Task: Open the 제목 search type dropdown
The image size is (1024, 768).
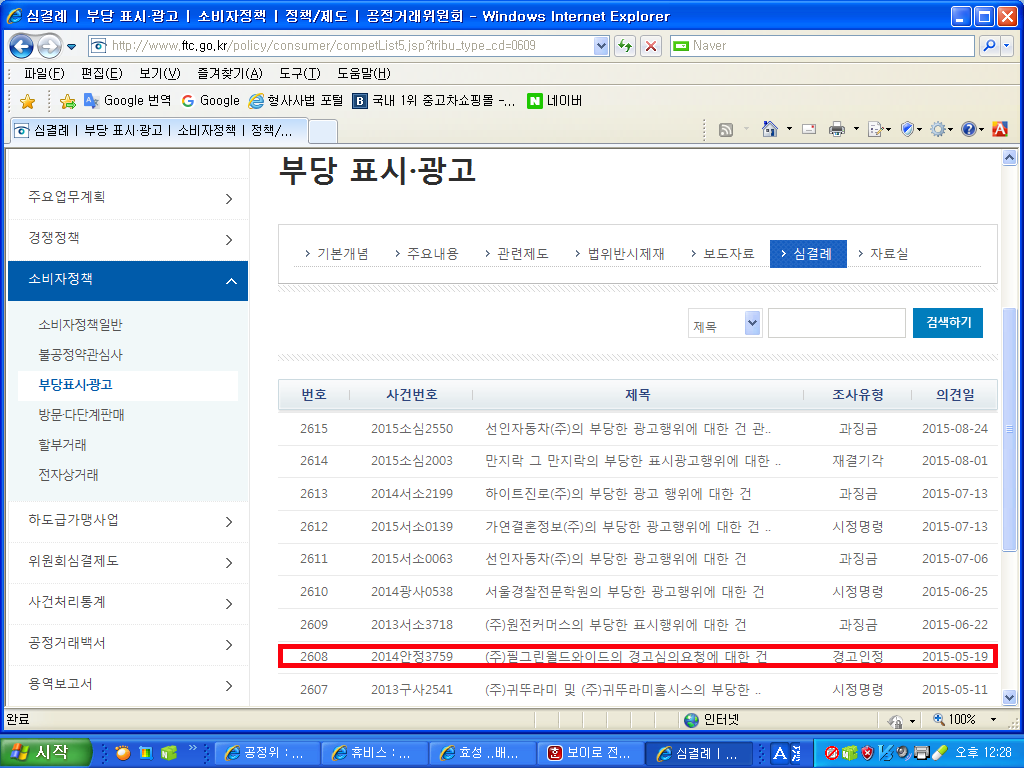Action: tap(752, 323)
